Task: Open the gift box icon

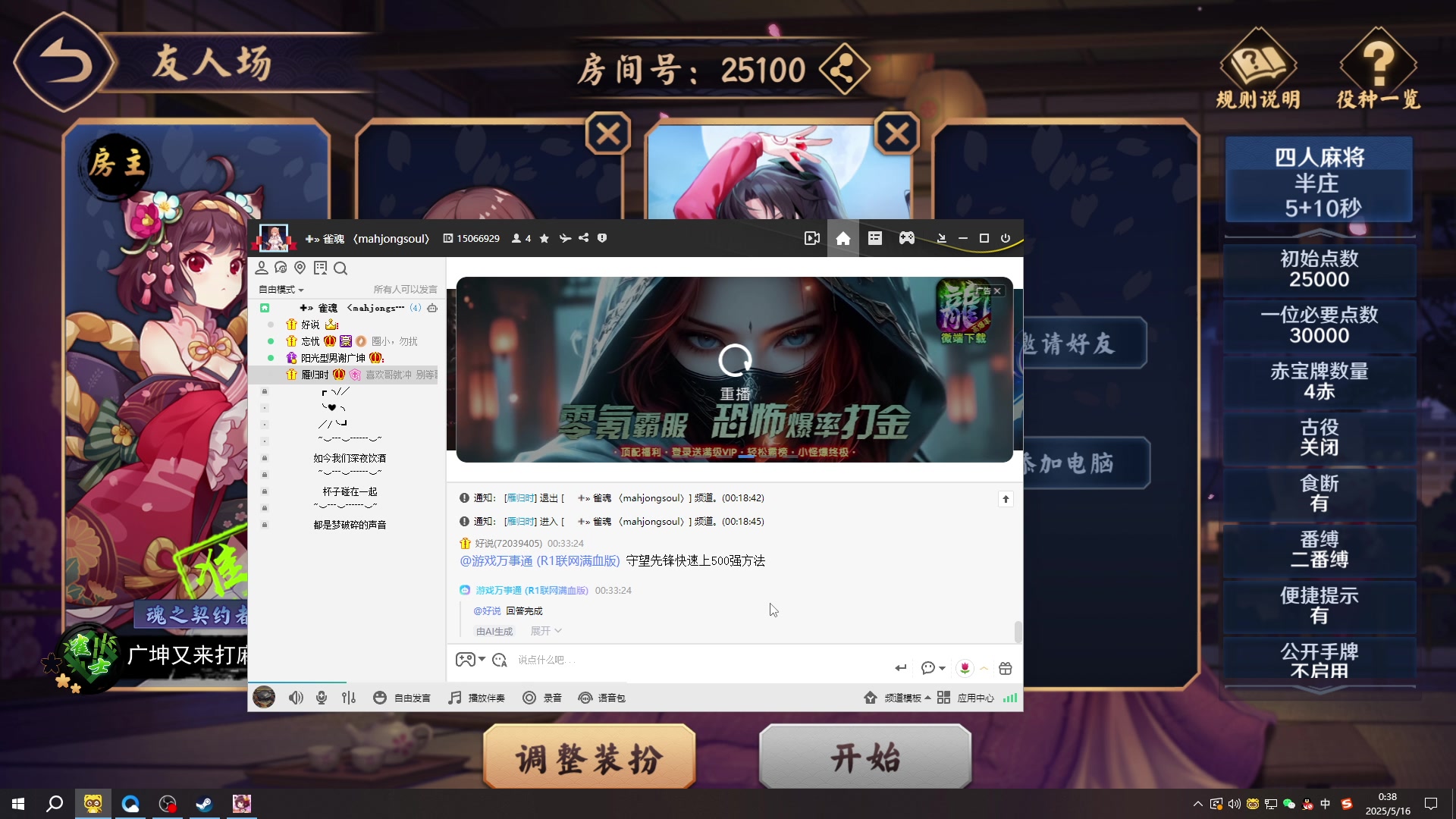Action: pos(1006,668)
